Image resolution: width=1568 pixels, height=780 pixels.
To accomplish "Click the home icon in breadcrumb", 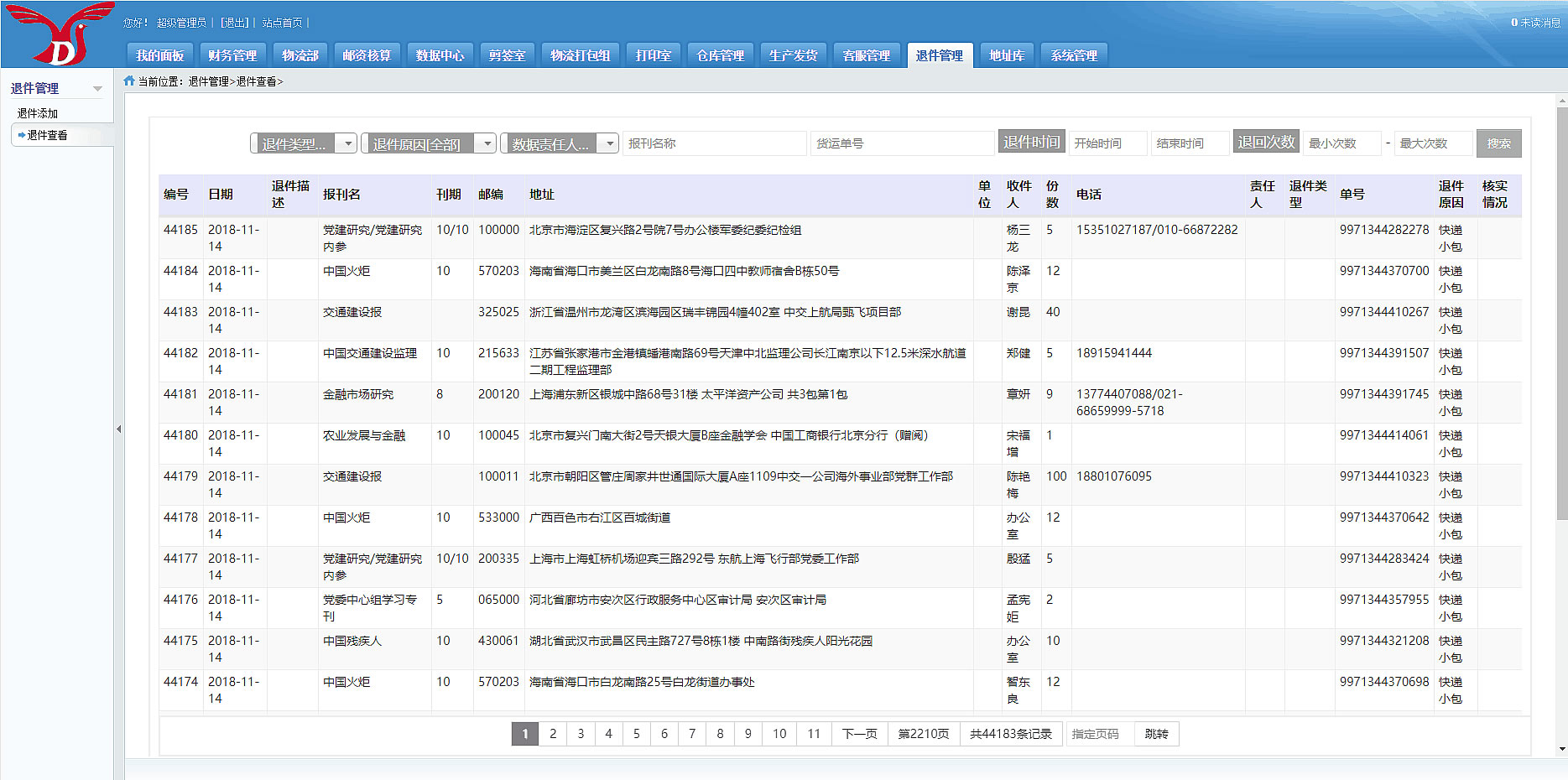I will (129, 81).
